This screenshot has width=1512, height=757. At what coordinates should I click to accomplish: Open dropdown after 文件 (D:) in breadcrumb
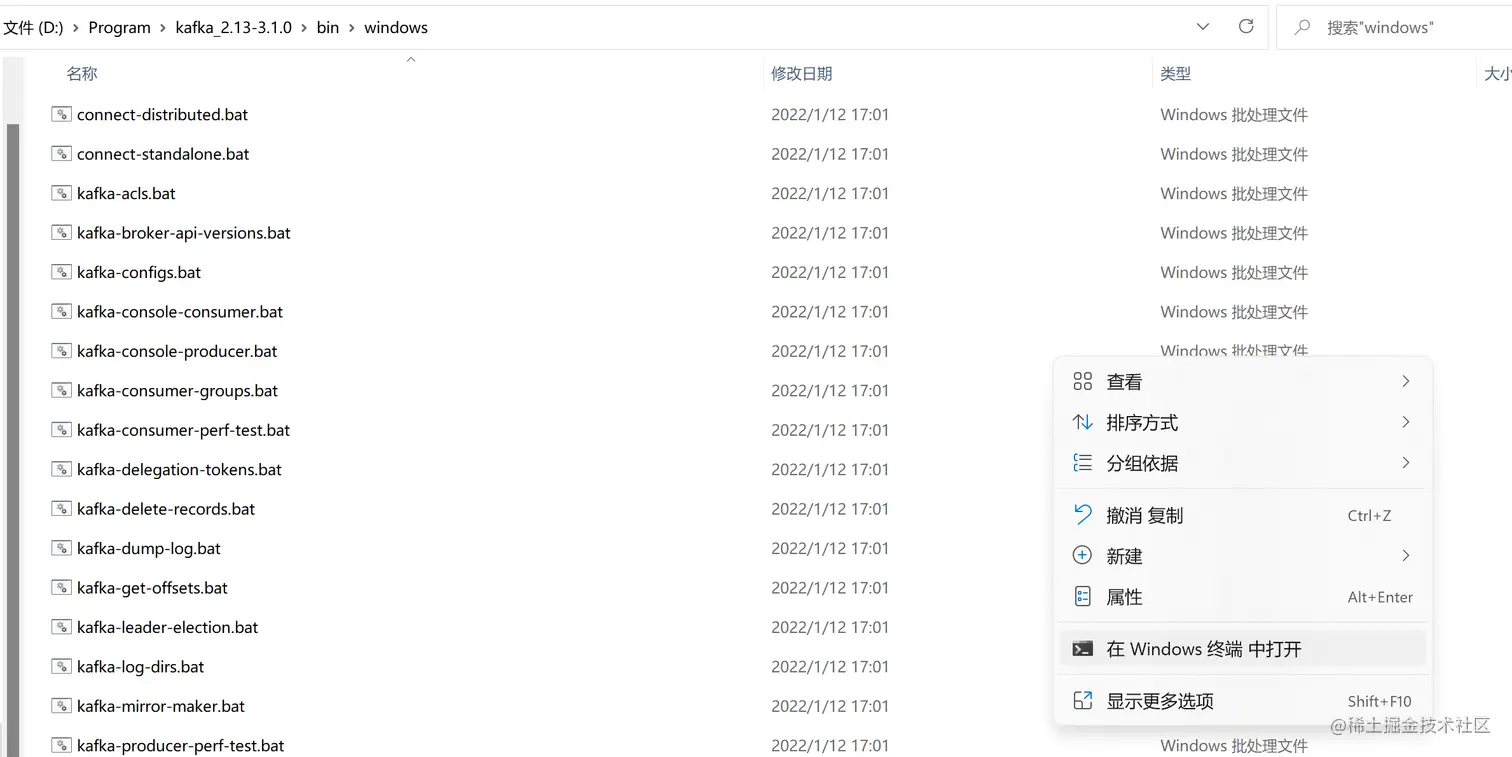coord(75,28)
